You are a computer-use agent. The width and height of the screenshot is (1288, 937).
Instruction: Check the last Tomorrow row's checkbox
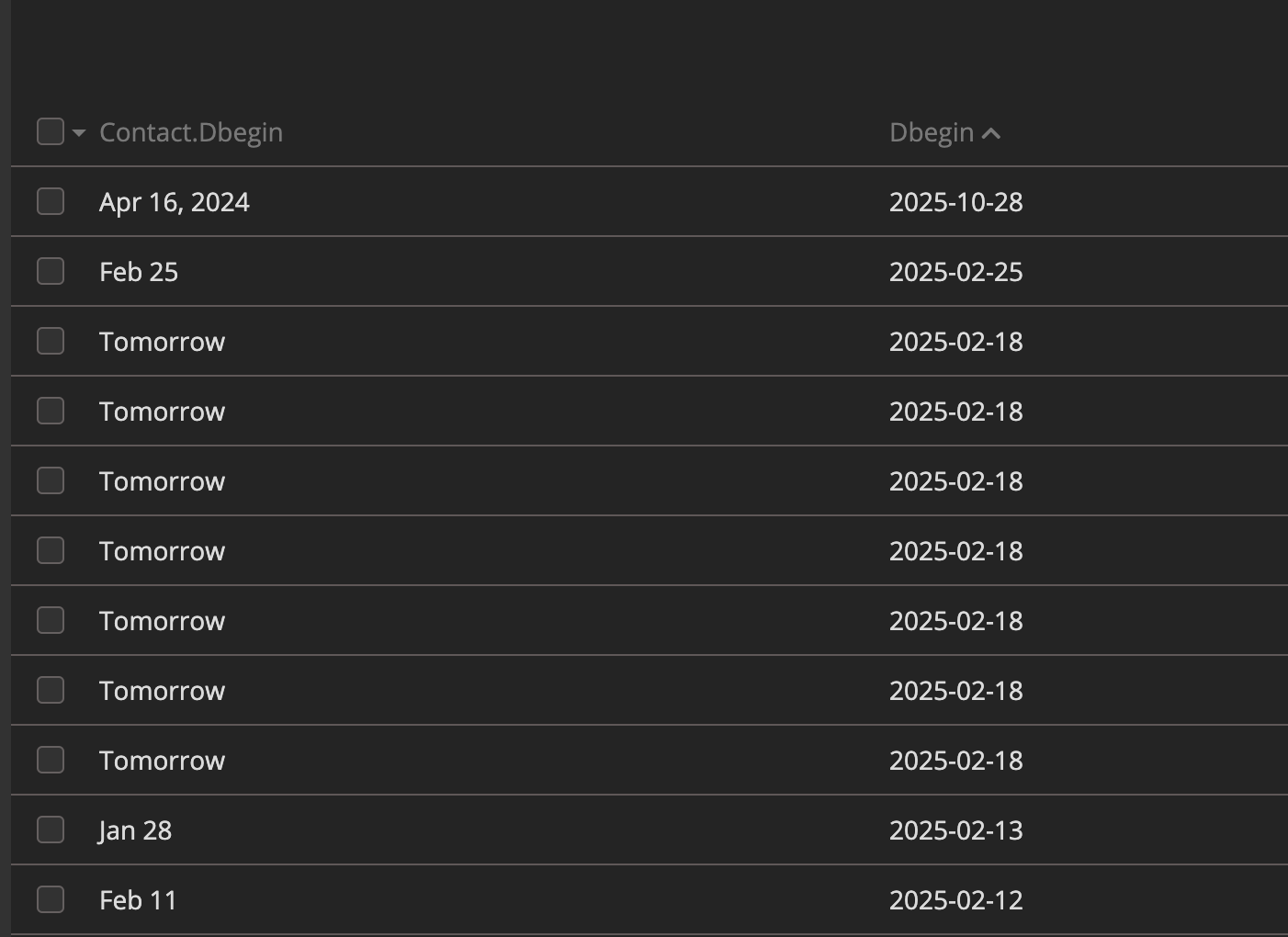point(51,760)
